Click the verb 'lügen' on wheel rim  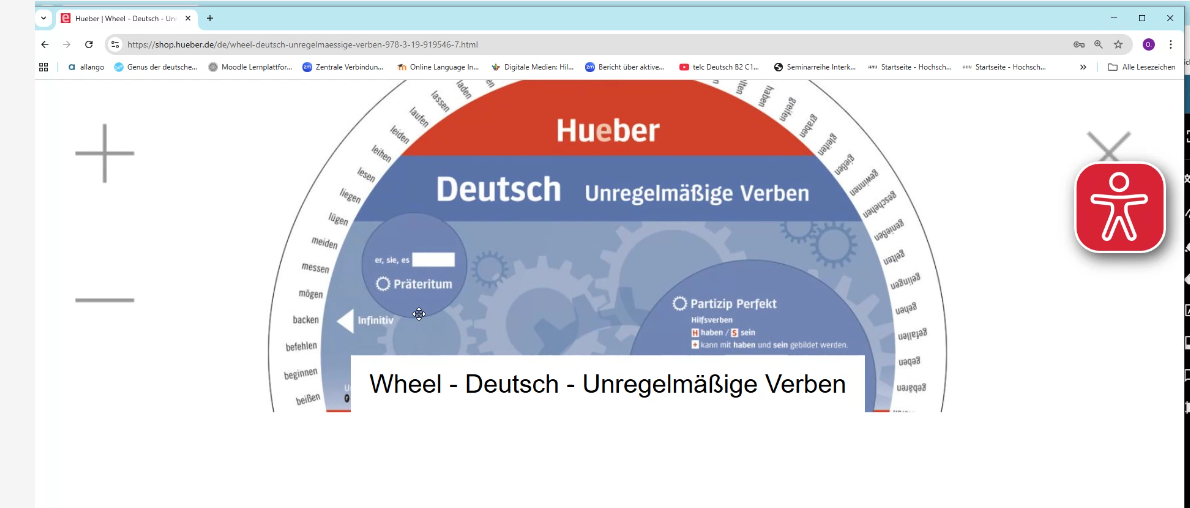point(338,220)
